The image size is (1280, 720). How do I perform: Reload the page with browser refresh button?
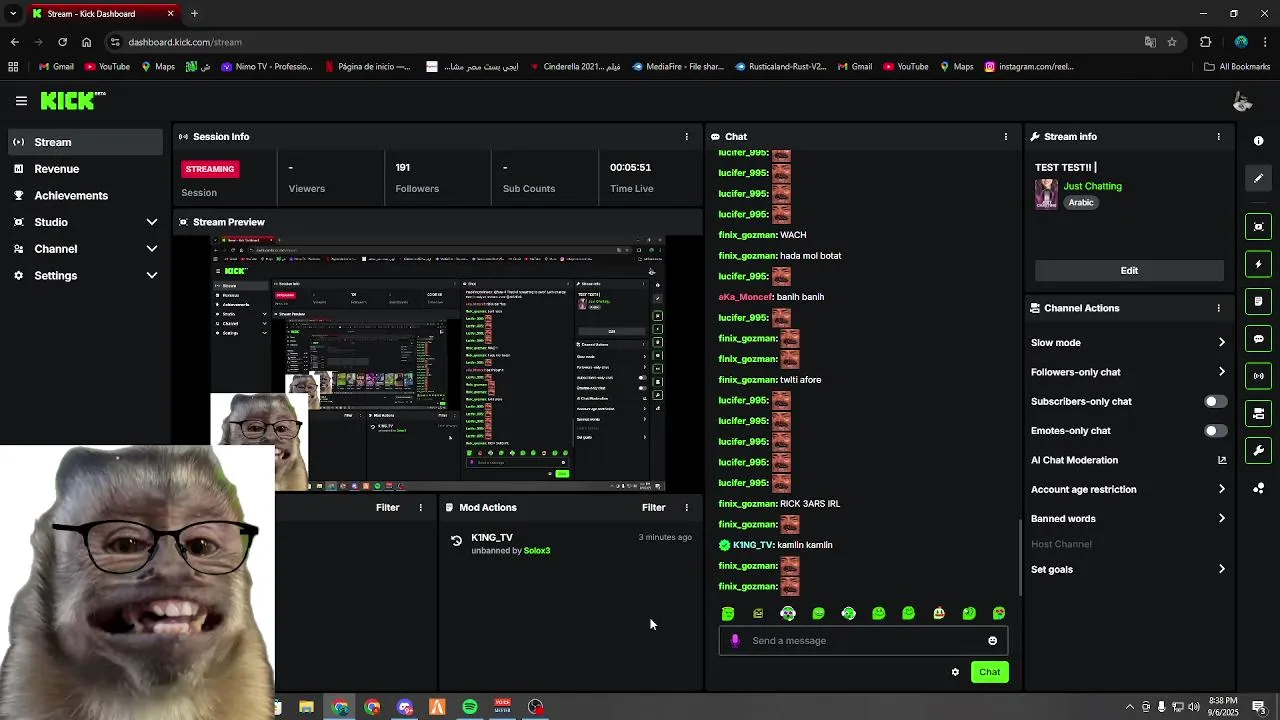(62, 42)
